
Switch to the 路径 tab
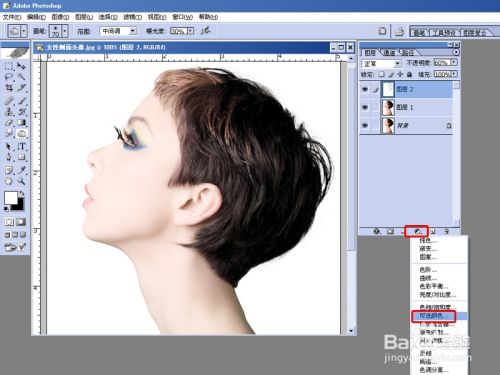pyautogui.click(x=408, y=53)
